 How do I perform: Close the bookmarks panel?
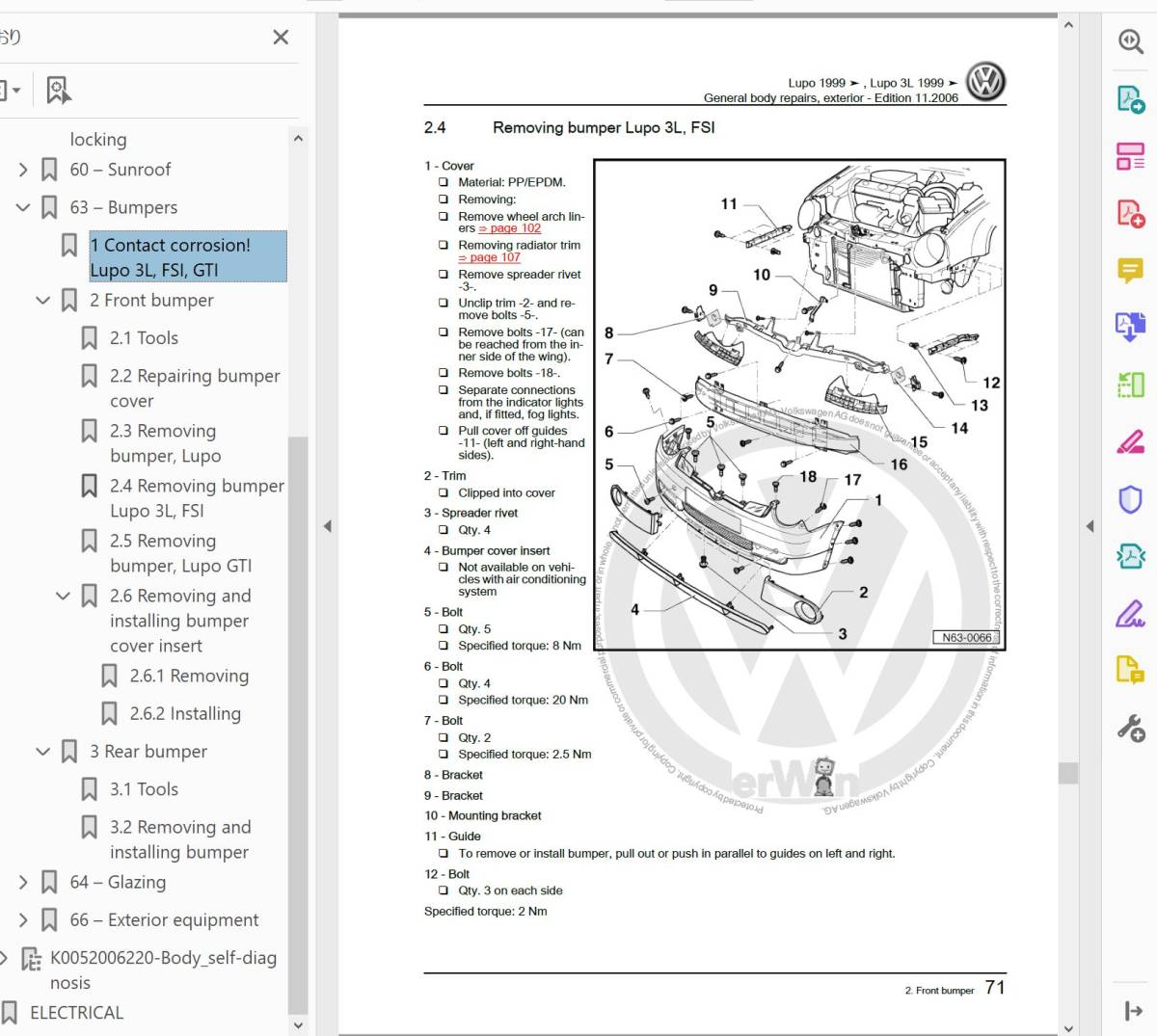pos(281,38)
